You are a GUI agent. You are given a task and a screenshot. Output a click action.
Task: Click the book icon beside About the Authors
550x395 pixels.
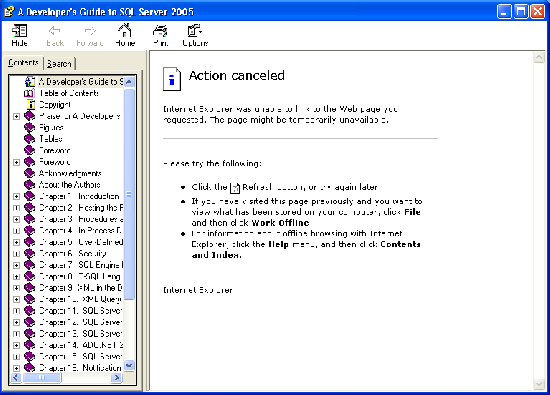(29, 185)
